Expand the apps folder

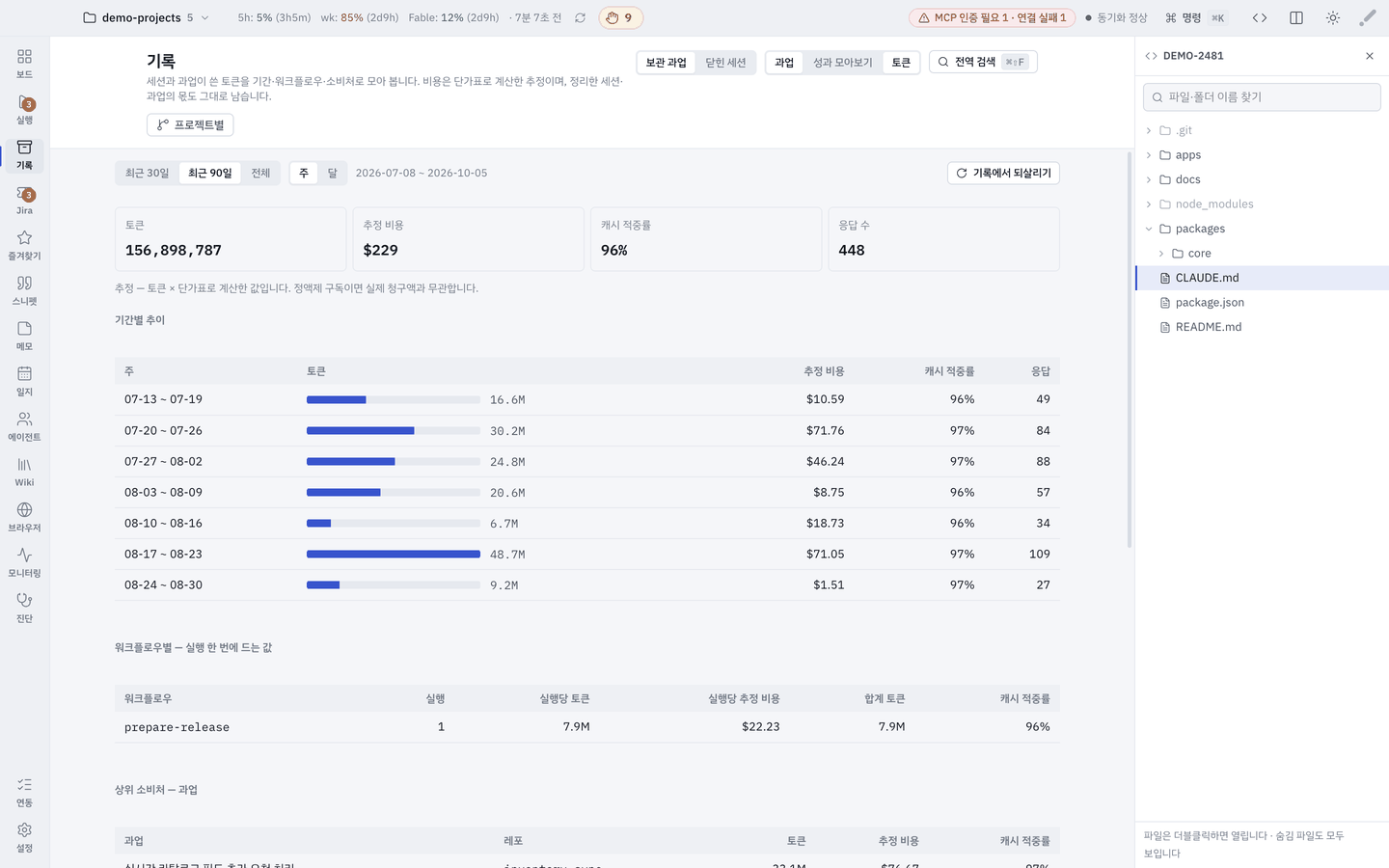pos(1262,154)
